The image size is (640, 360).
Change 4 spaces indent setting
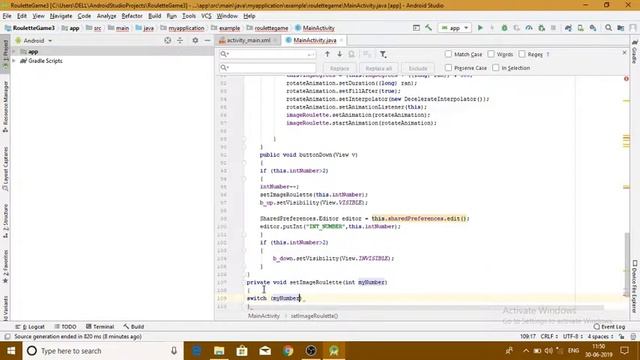pos(600,336)
